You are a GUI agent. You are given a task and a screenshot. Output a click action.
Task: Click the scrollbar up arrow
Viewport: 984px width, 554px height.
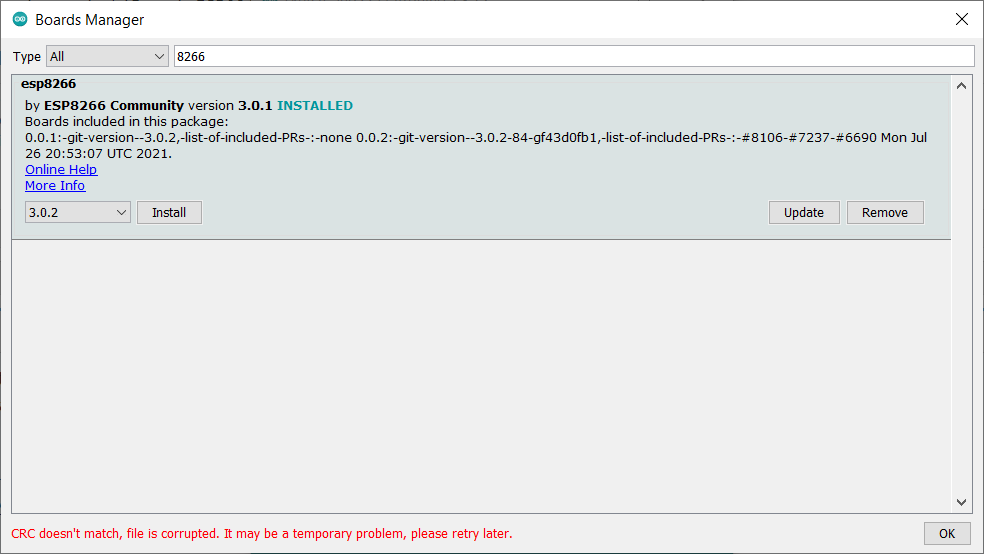pyautogui.click(x=961, y=86)
